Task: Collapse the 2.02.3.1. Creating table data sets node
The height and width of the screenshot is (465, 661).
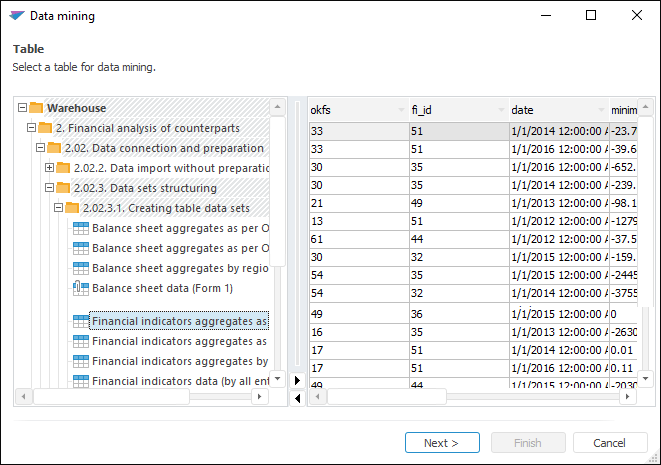Action: click(x=59, y=208)
